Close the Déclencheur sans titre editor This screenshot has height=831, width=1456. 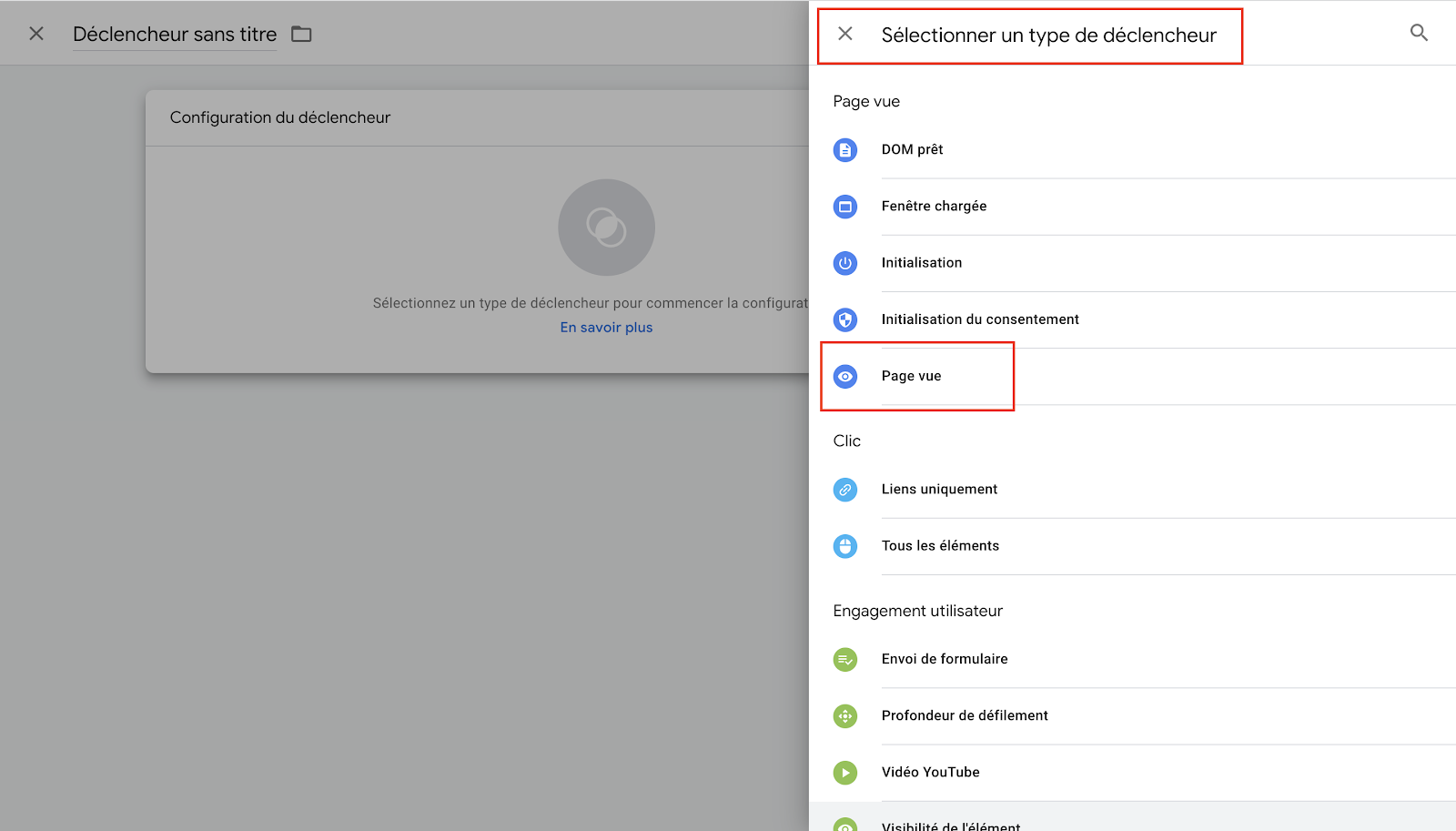click(36, 34)
